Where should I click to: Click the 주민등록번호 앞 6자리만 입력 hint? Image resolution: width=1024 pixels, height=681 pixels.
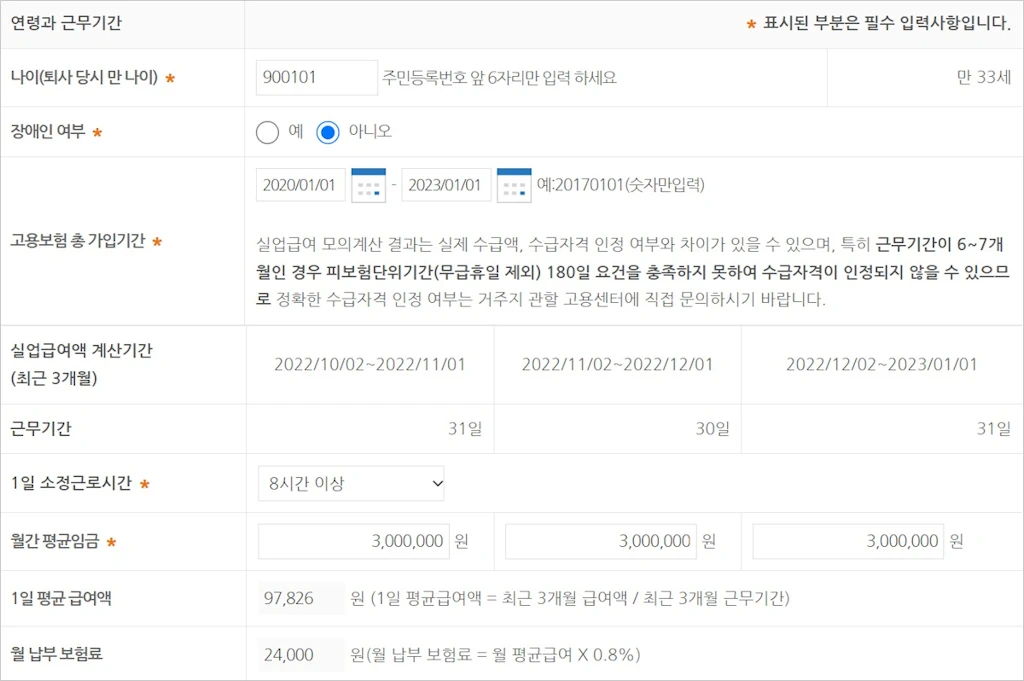500,78
